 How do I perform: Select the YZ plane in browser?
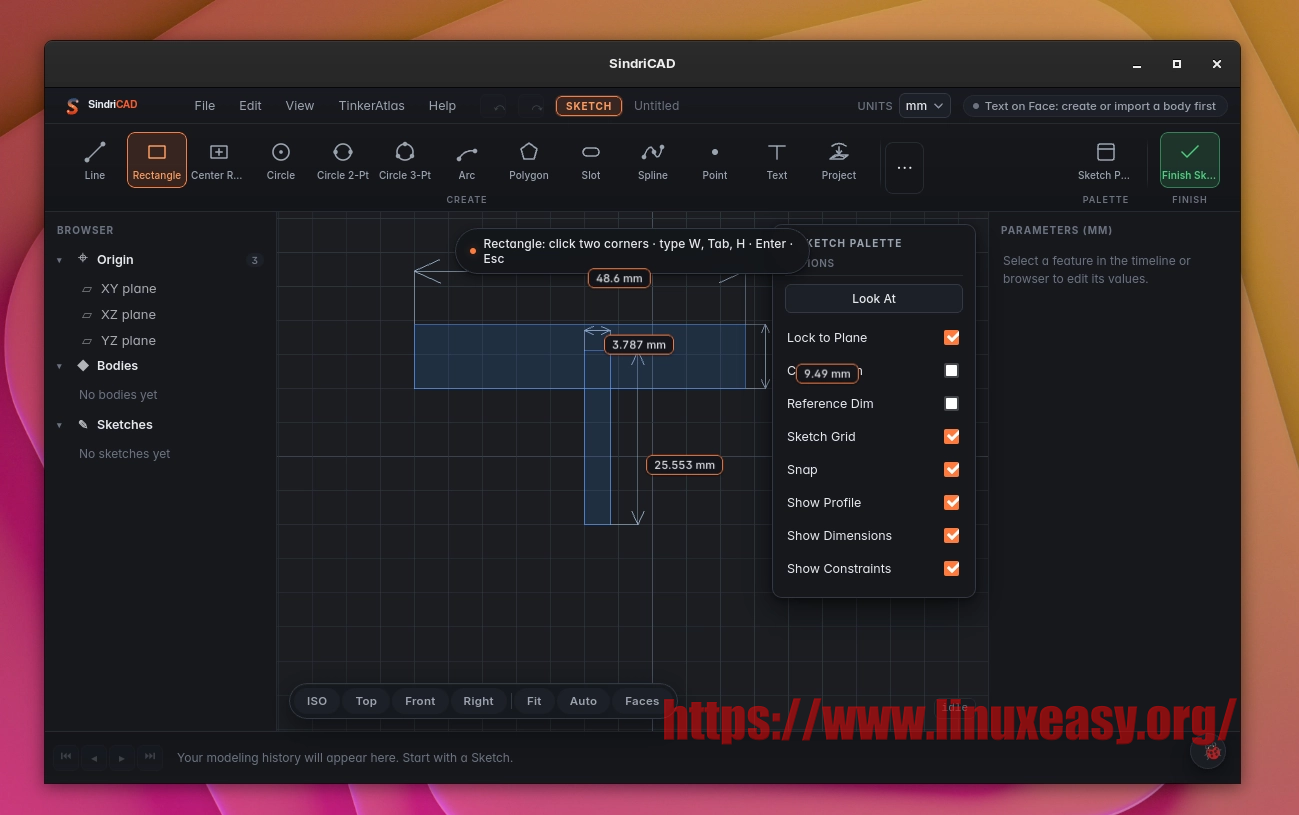[x=128, y=341]
